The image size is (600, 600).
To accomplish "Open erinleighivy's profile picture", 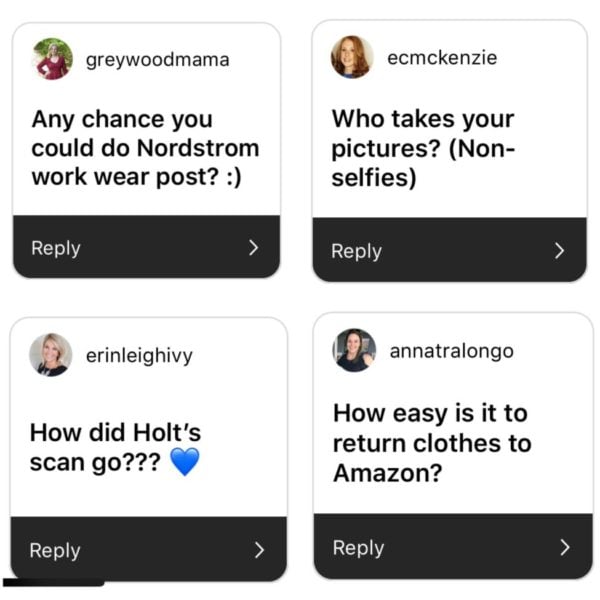I will (51, 355).
